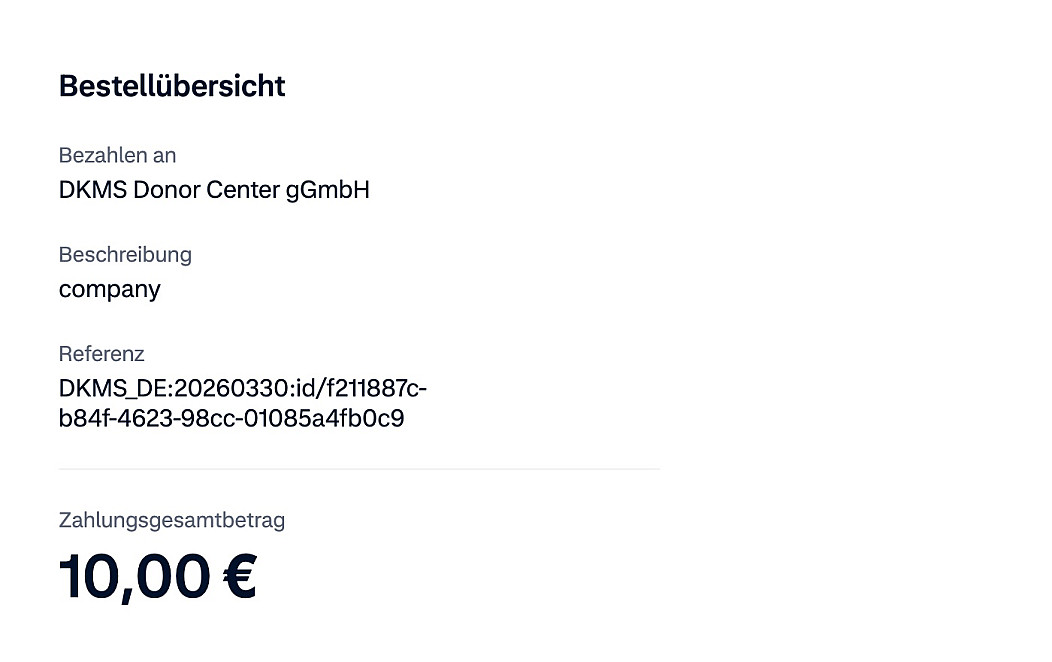
Task: Click the total amount "10,00"
Action: 134,577
